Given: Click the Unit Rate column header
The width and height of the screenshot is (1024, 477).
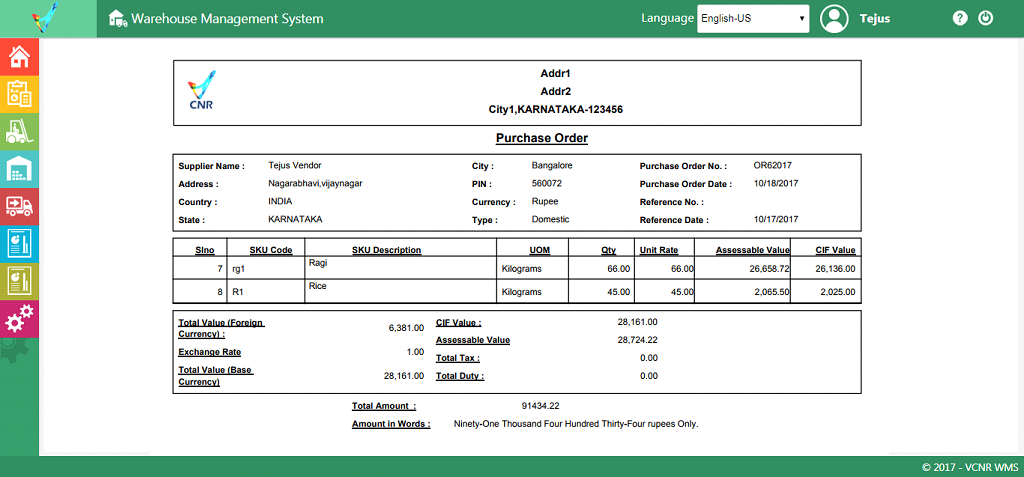Looking at the screenshot, I should [x=659, y=250].
